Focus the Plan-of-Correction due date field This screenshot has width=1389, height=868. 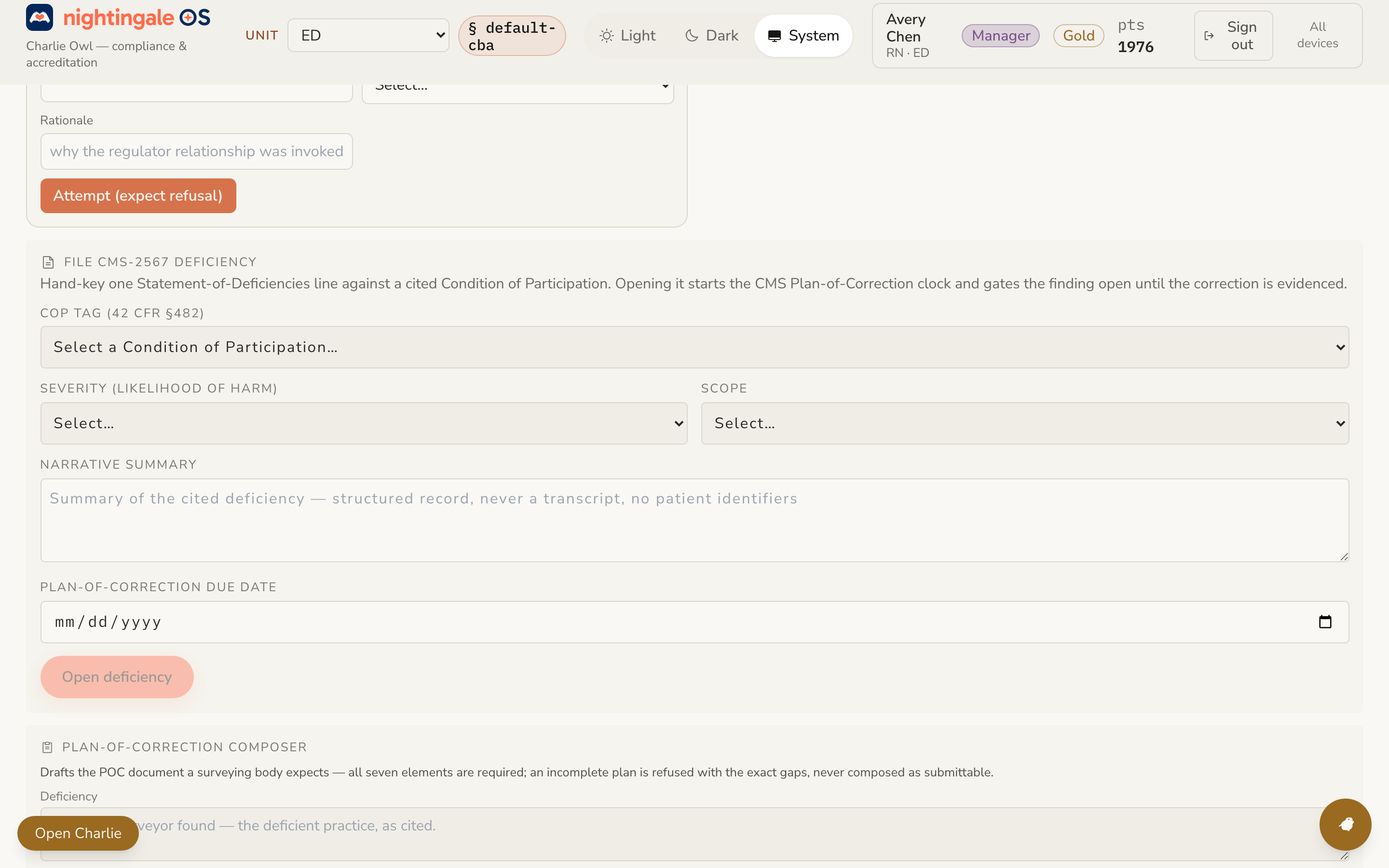(x=694, y=622)
